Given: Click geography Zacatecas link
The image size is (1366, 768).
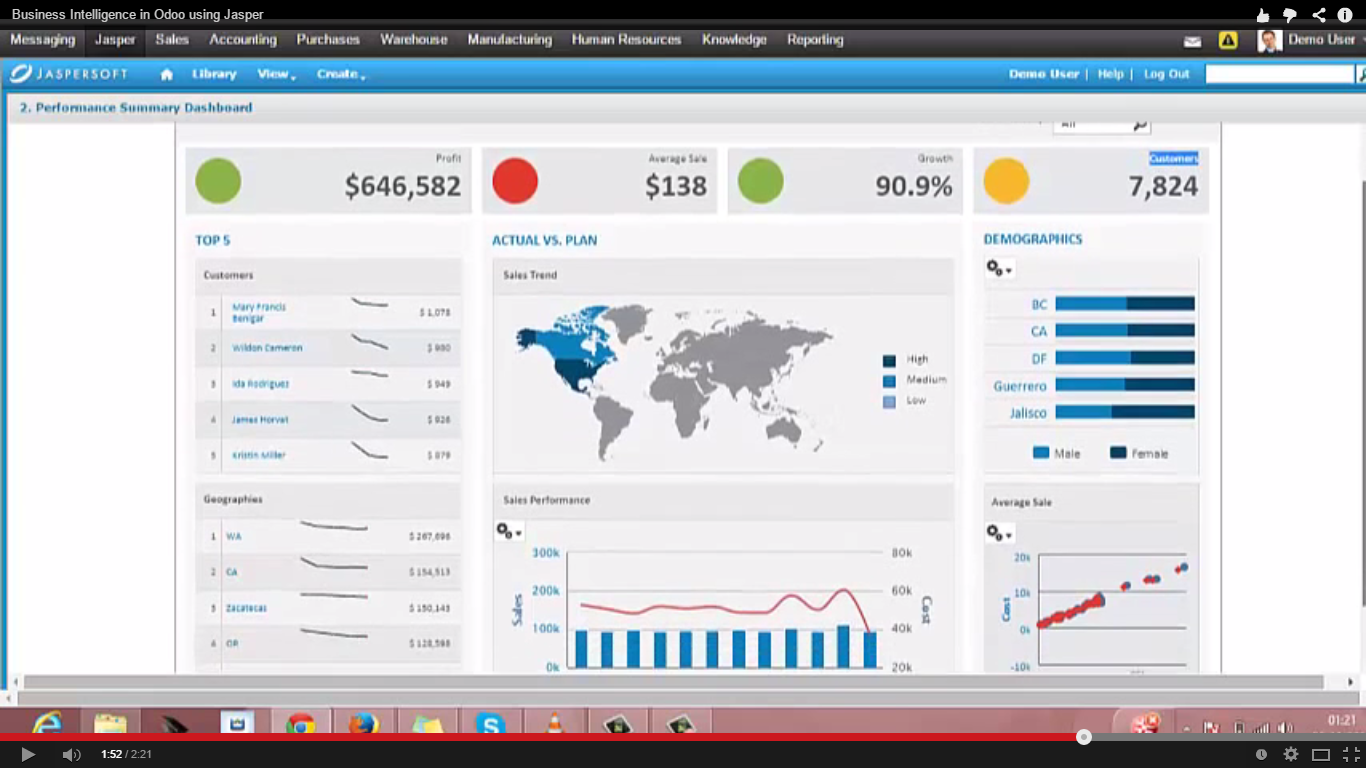Looking at the screenshot, I should [246, 608].
